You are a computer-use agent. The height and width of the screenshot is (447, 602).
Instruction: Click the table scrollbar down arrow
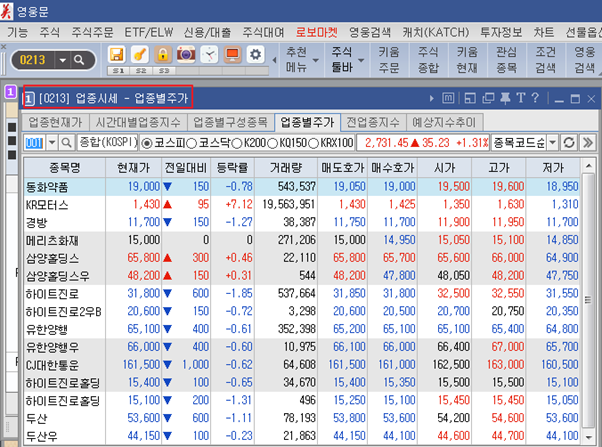click(588, 437)
